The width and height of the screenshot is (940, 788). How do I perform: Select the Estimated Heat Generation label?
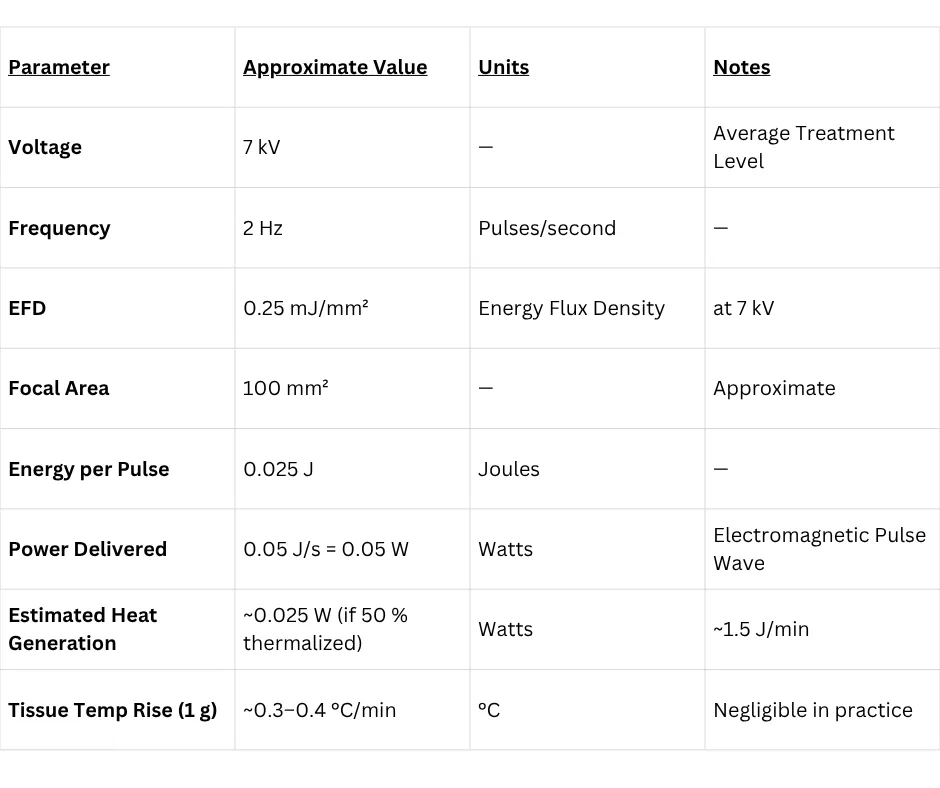point(83,629)
